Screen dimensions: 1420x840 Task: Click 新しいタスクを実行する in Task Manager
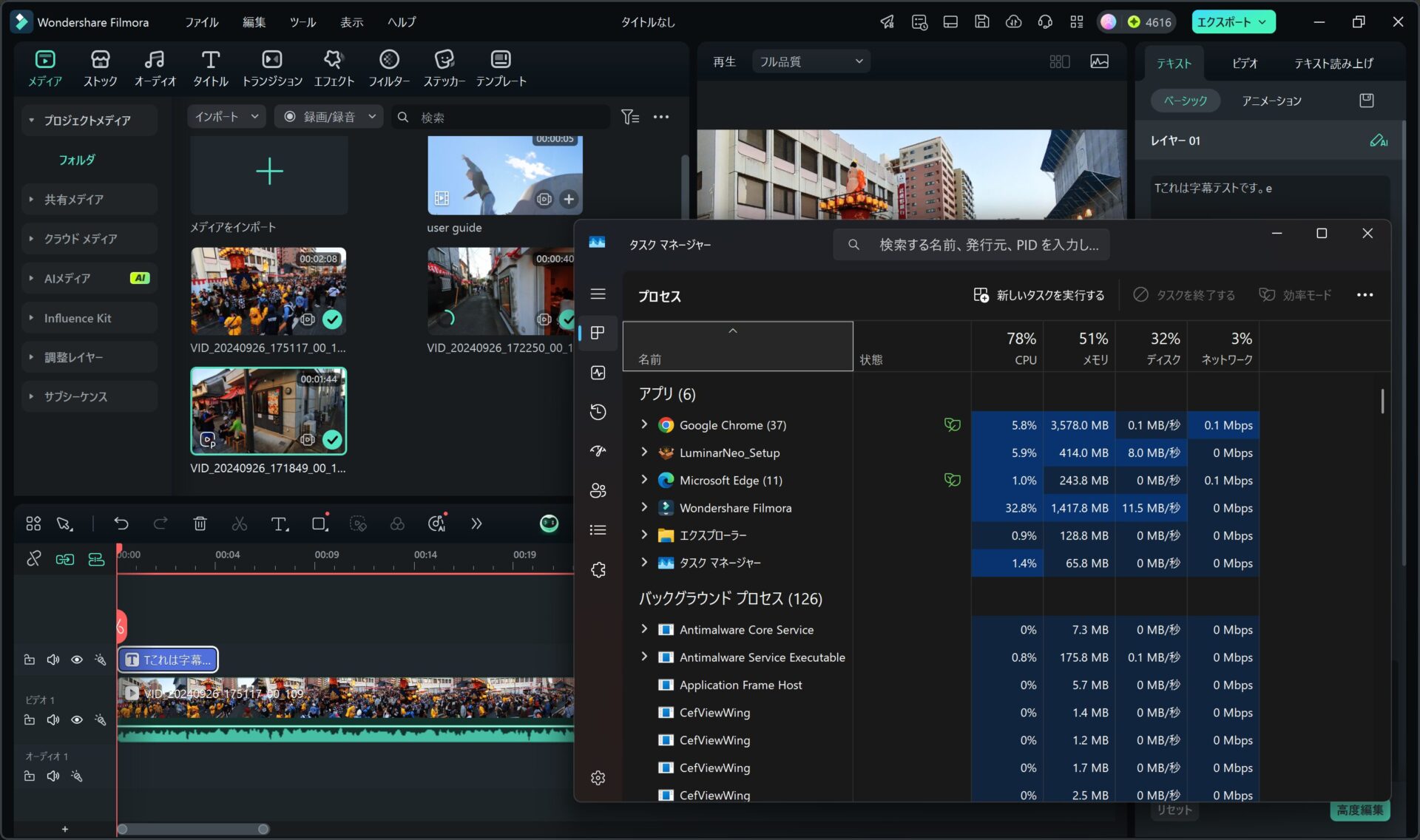1038,295
